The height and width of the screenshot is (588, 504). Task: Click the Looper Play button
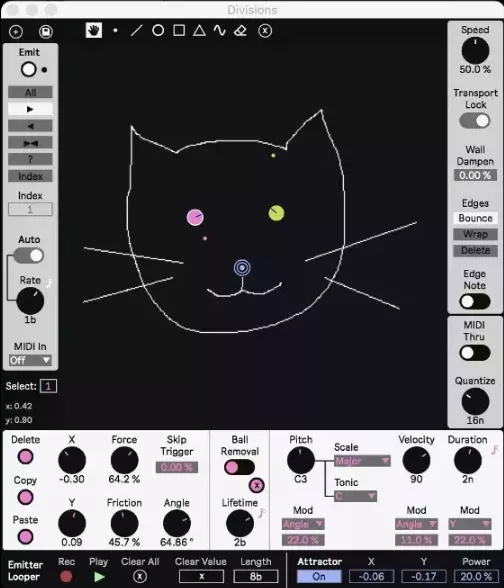(x=99, y=577)
